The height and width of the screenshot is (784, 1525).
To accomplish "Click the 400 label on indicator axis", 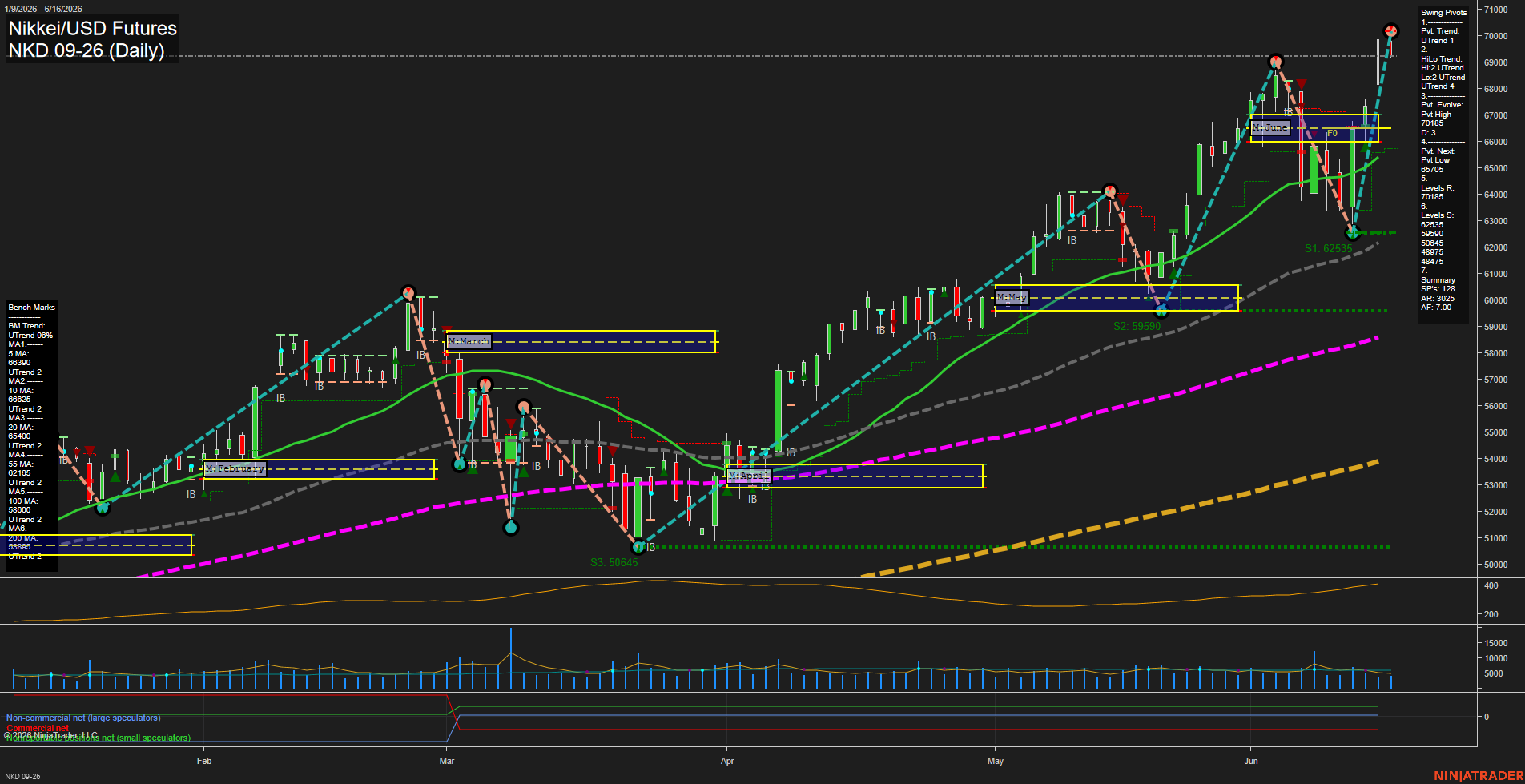I will point(1491,585).
